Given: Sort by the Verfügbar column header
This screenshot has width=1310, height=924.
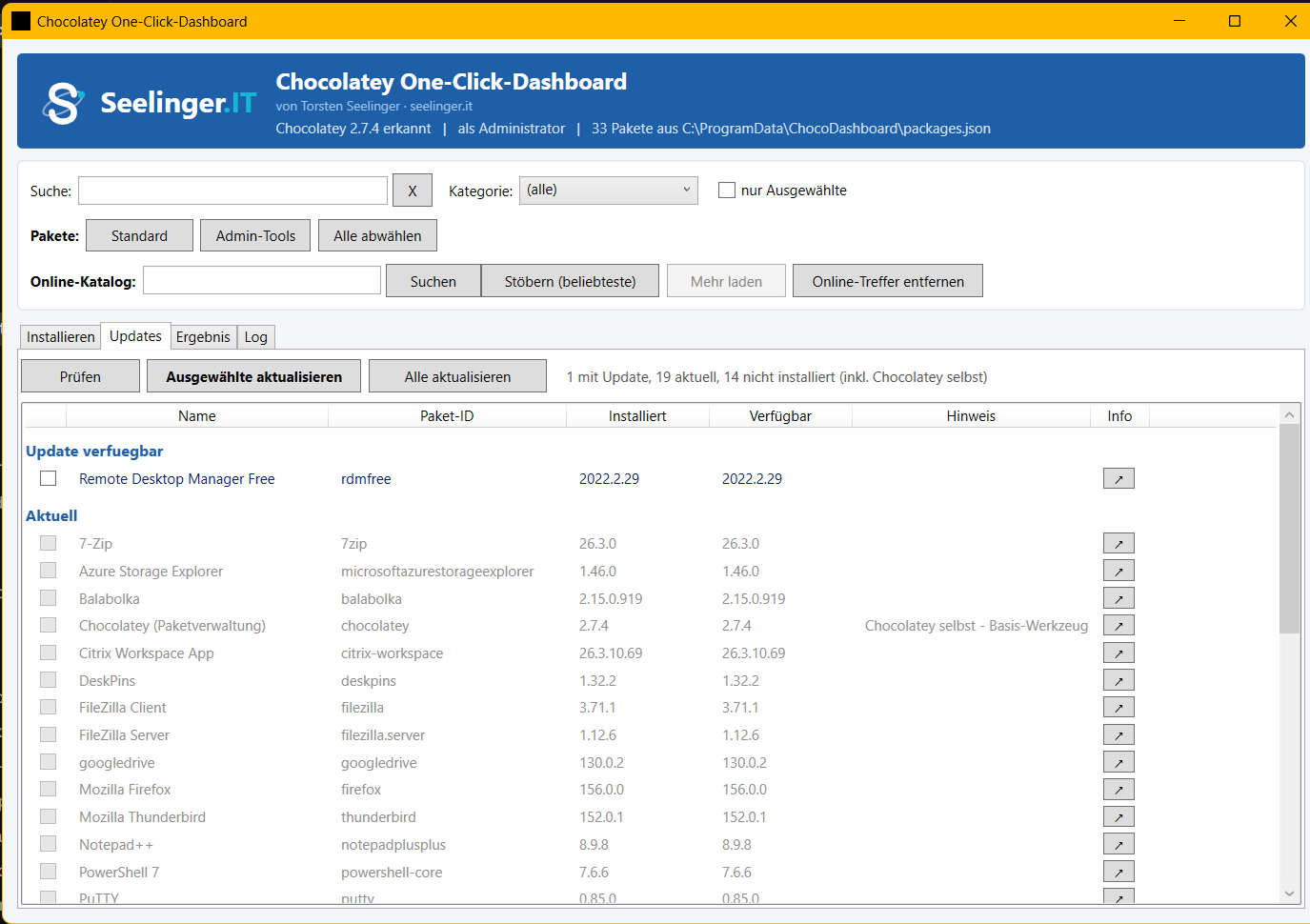Looking at the screenshot, I should (780, 416).
